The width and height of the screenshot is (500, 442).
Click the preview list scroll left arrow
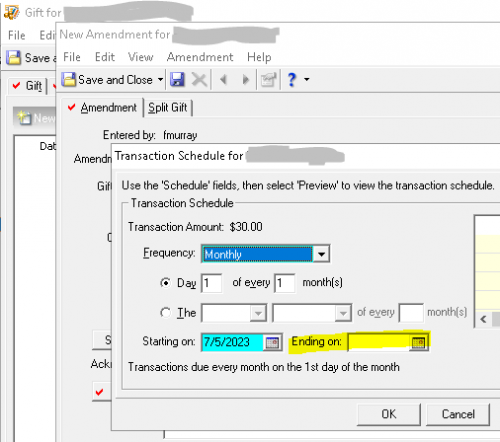(x=483, y=319)
